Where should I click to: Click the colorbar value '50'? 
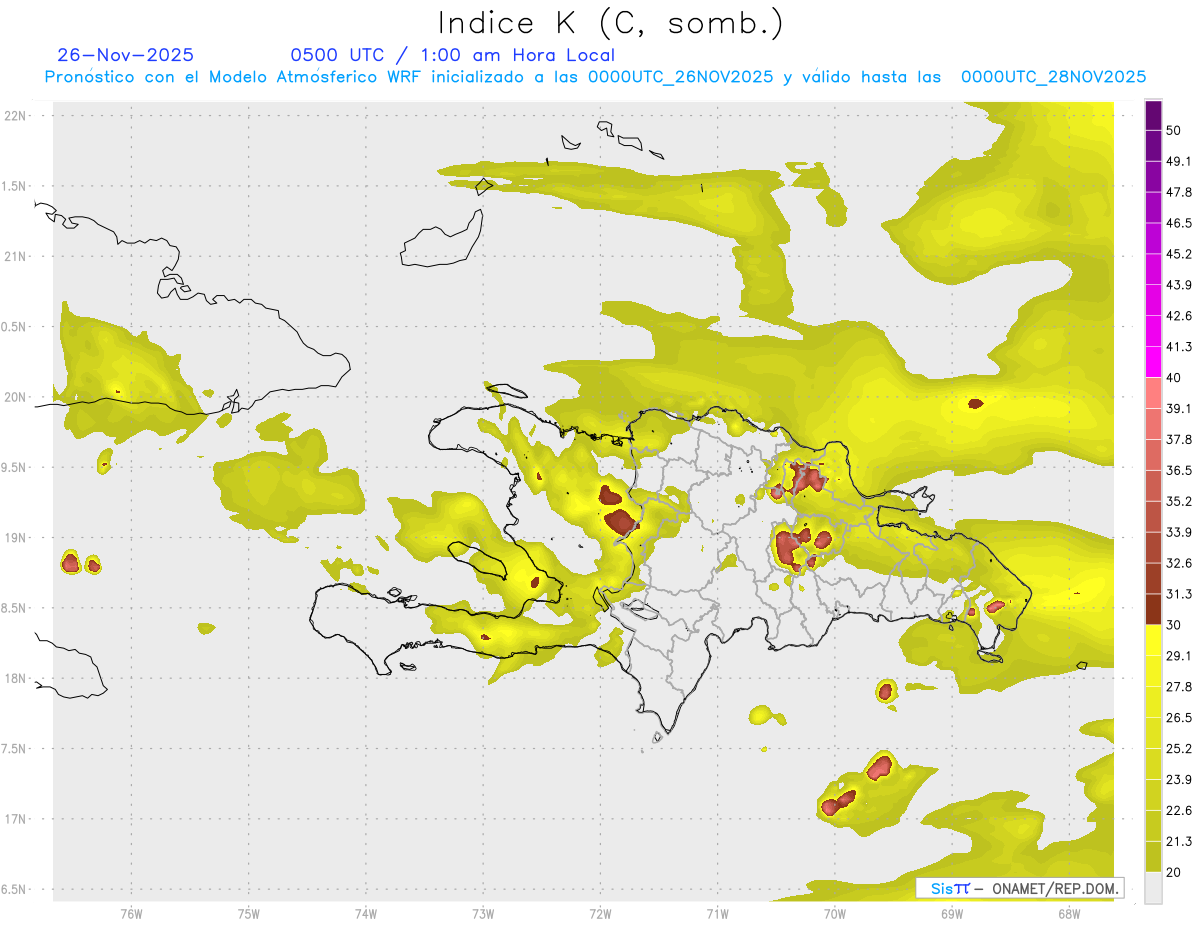(1175, 130)
